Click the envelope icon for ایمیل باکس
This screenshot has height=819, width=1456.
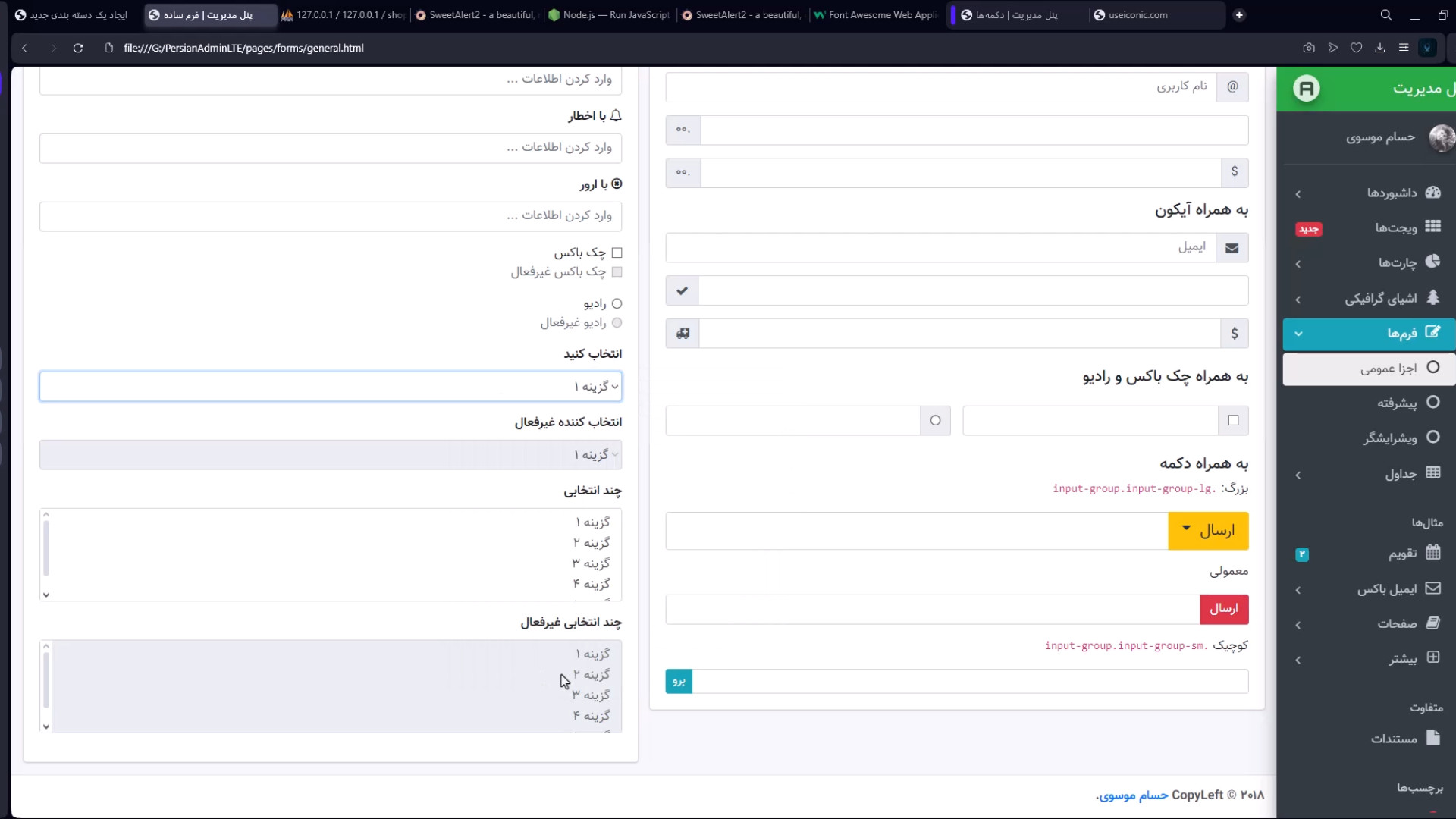[1432, 588]
